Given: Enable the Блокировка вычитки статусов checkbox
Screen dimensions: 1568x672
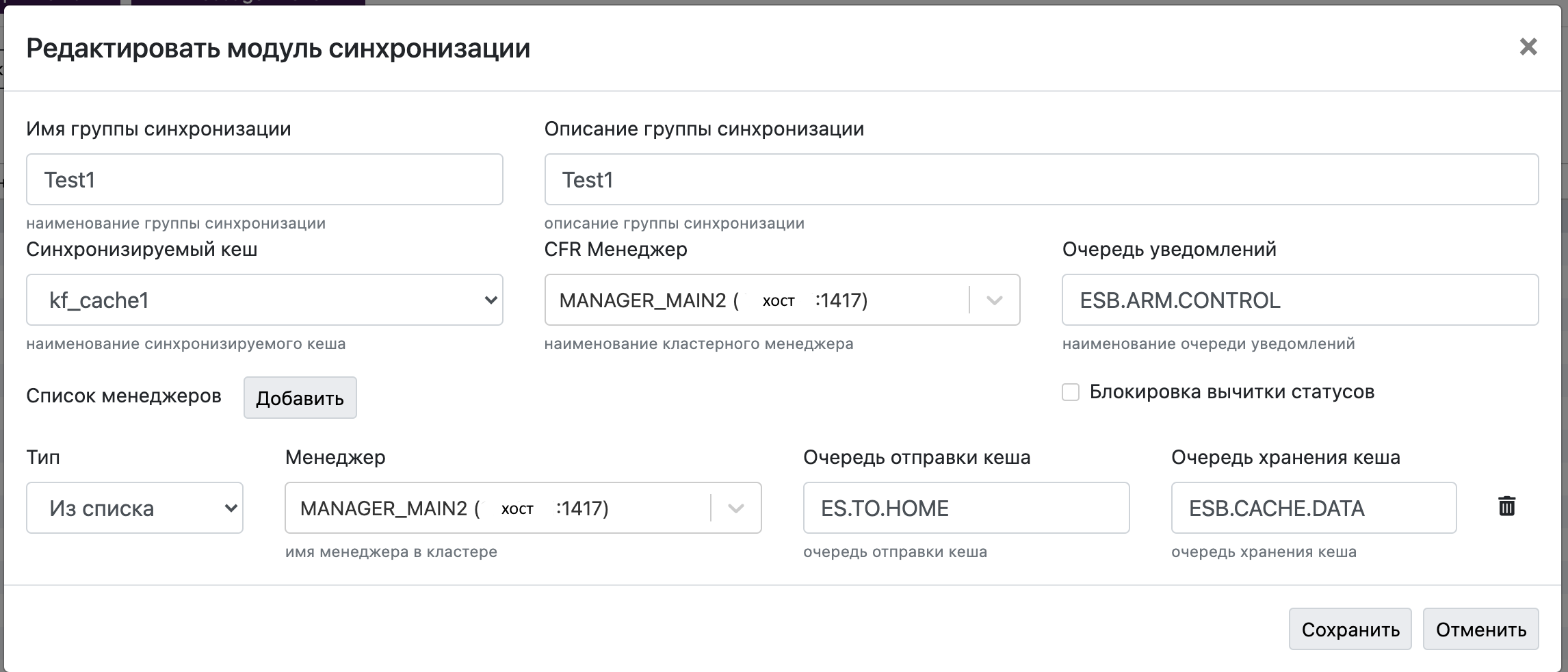Looking at the screenshot, I should 1071,392.
